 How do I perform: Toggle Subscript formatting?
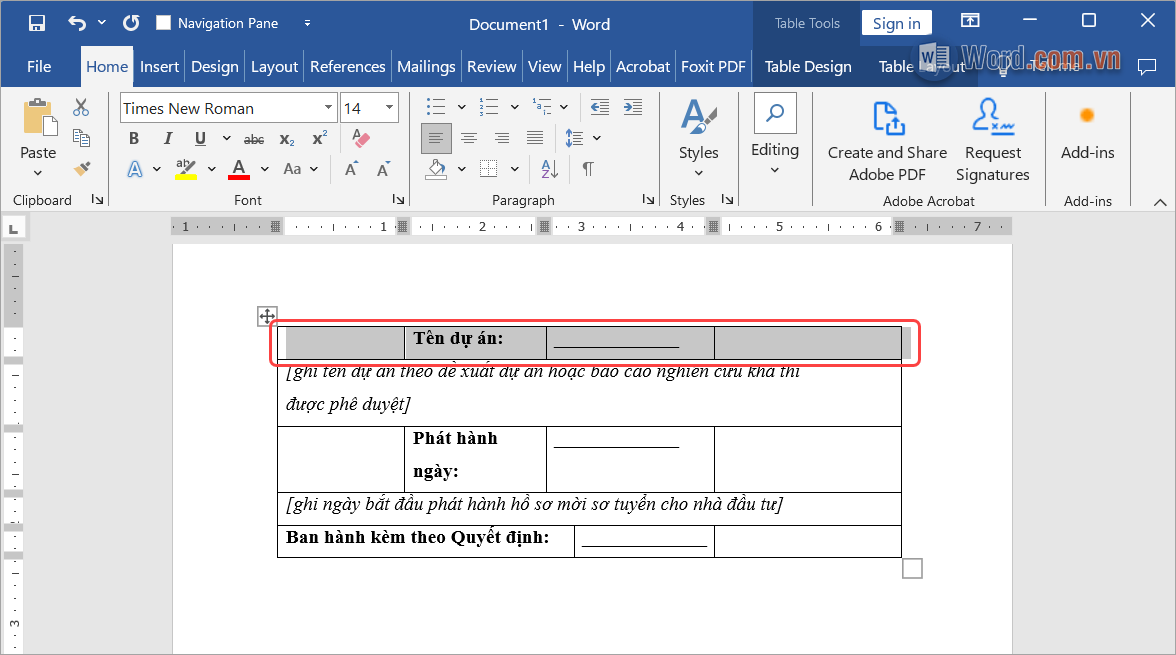pyautogui.click(x=287, y=139)
